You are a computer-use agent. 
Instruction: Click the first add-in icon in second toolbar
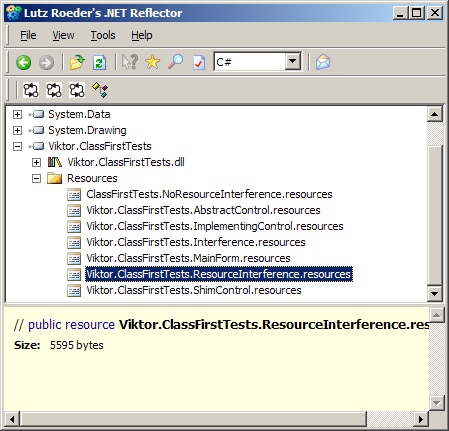tap(31, 90)
